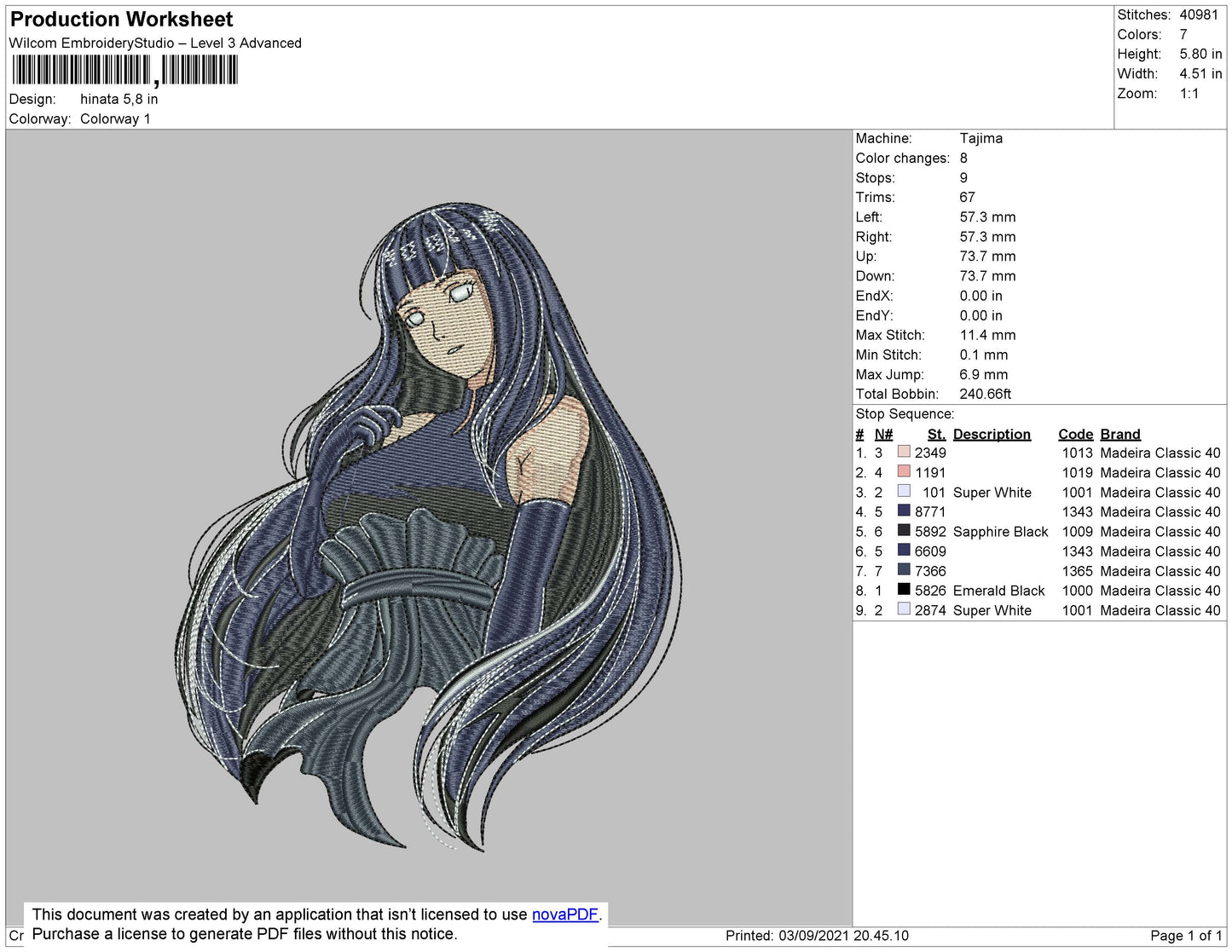Click the Trims value 67
Image resolution: width=1232 pixels, height=952 pixels.
[968, 197]
